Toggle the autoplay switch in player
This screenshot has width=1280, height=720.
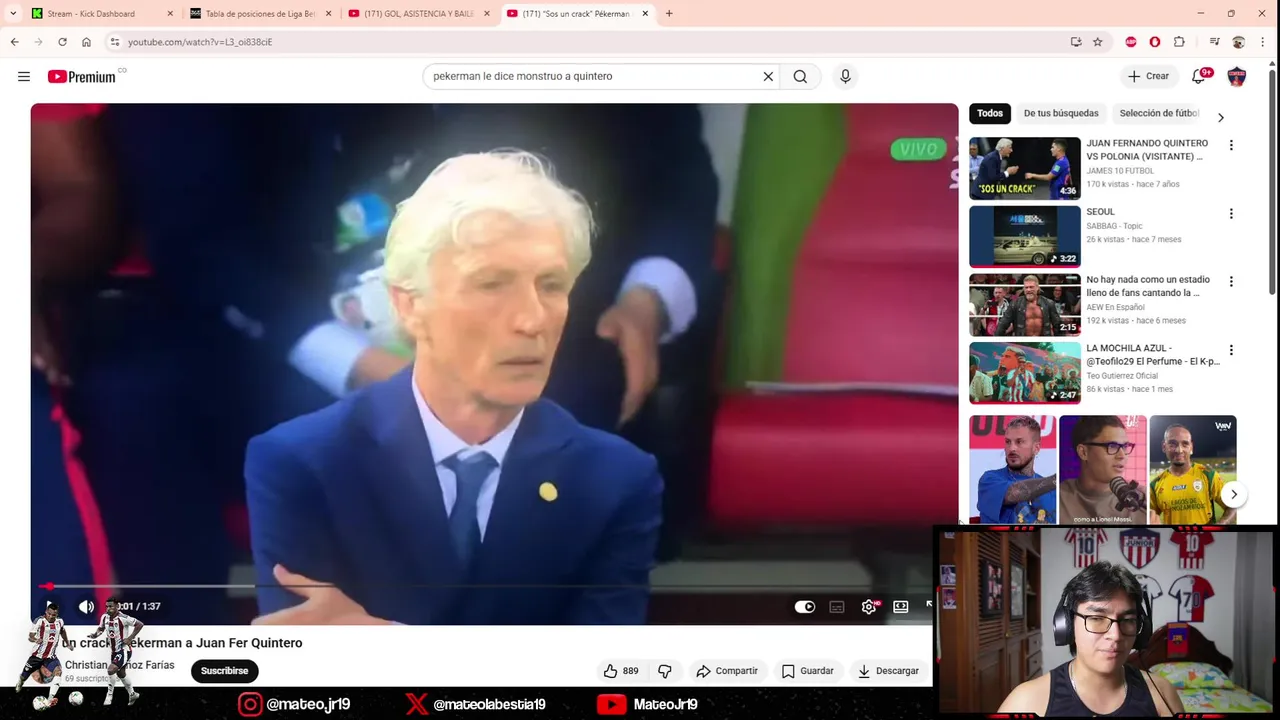coord(805,607)
